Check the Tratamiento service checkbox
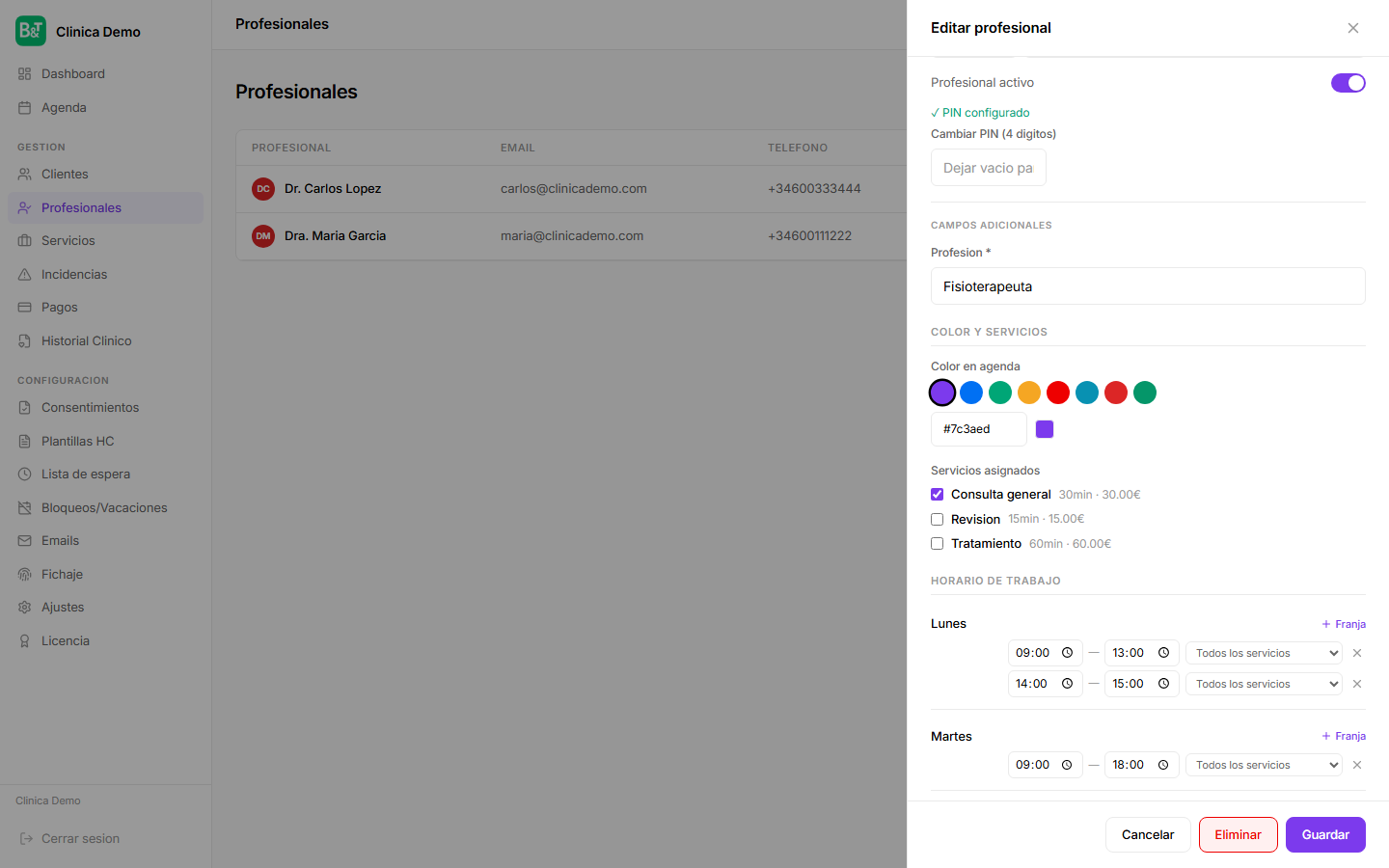 (937, 544)
